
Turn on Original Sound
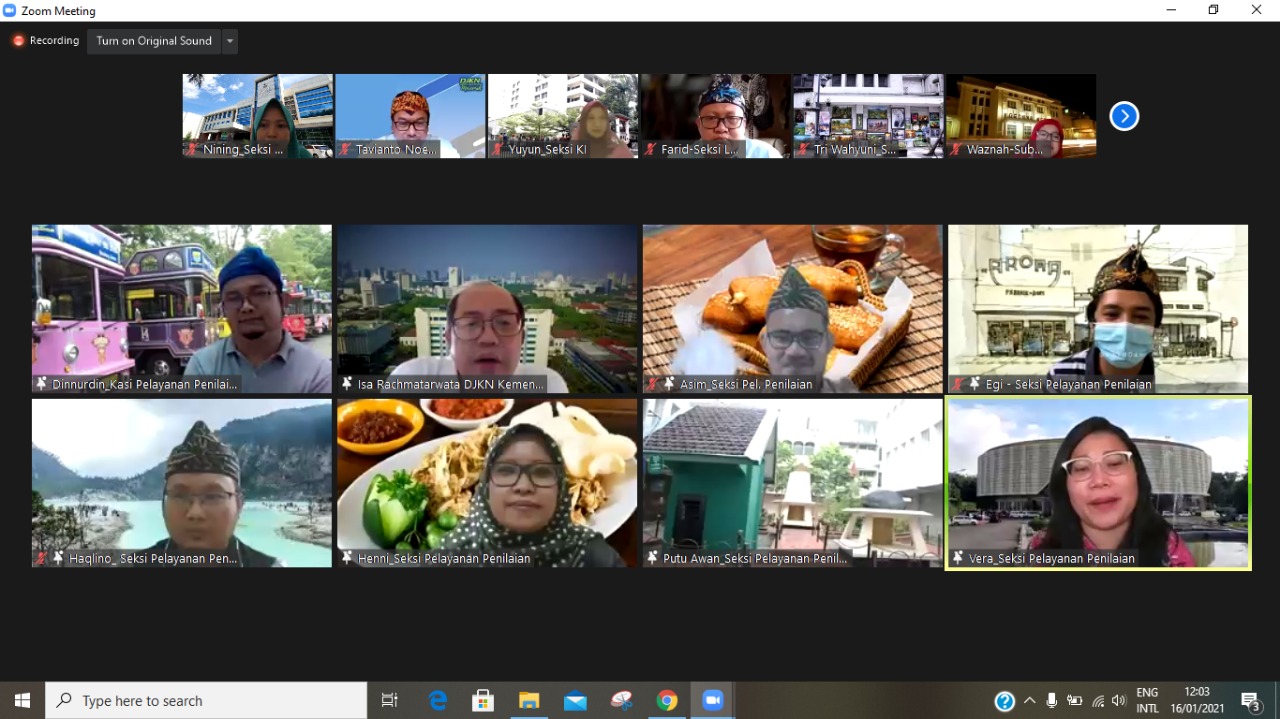(x=154, y=41)
